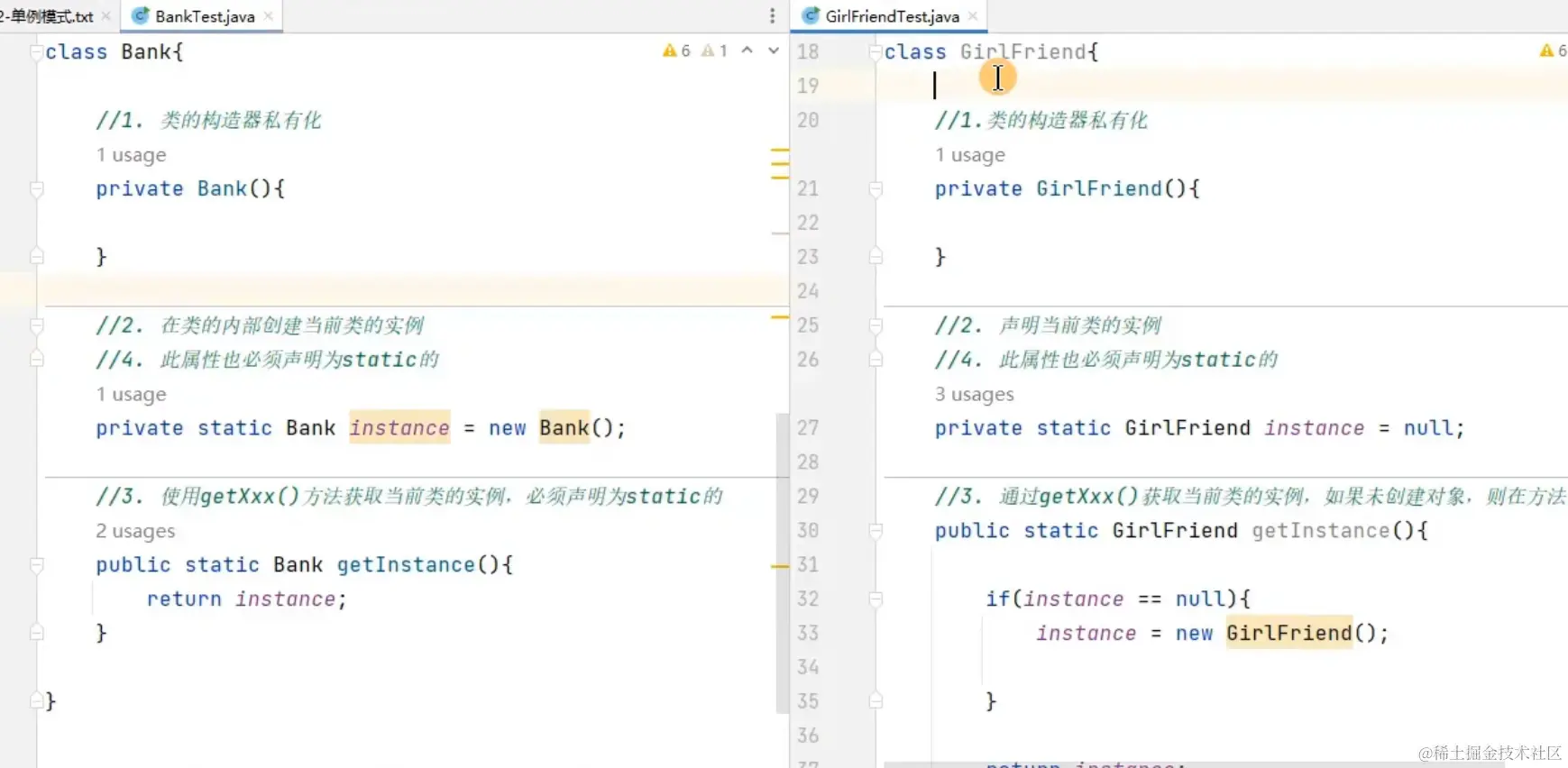Click the highlighted 'Bank' after new keyword
The image size is (1568, 768).
(x=564, y=428)
